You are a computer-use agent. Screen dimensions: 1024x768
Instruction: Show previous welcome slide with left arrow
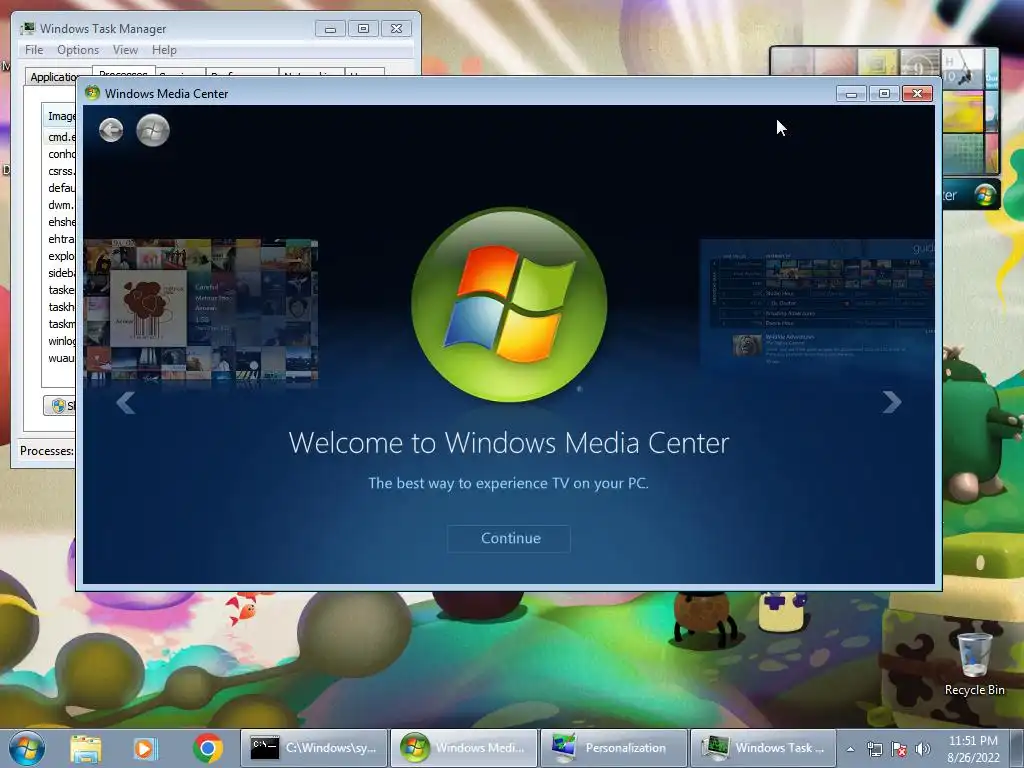[126, 402]
